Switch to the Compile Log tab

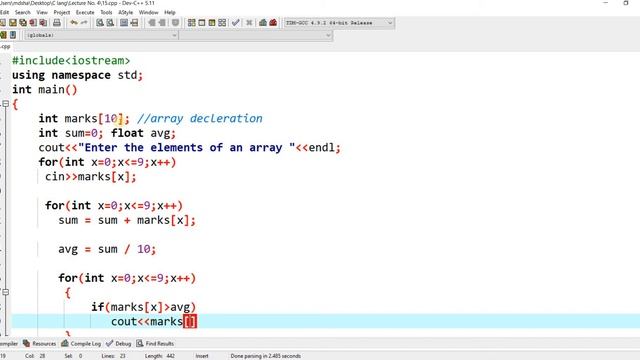(81, 344)
